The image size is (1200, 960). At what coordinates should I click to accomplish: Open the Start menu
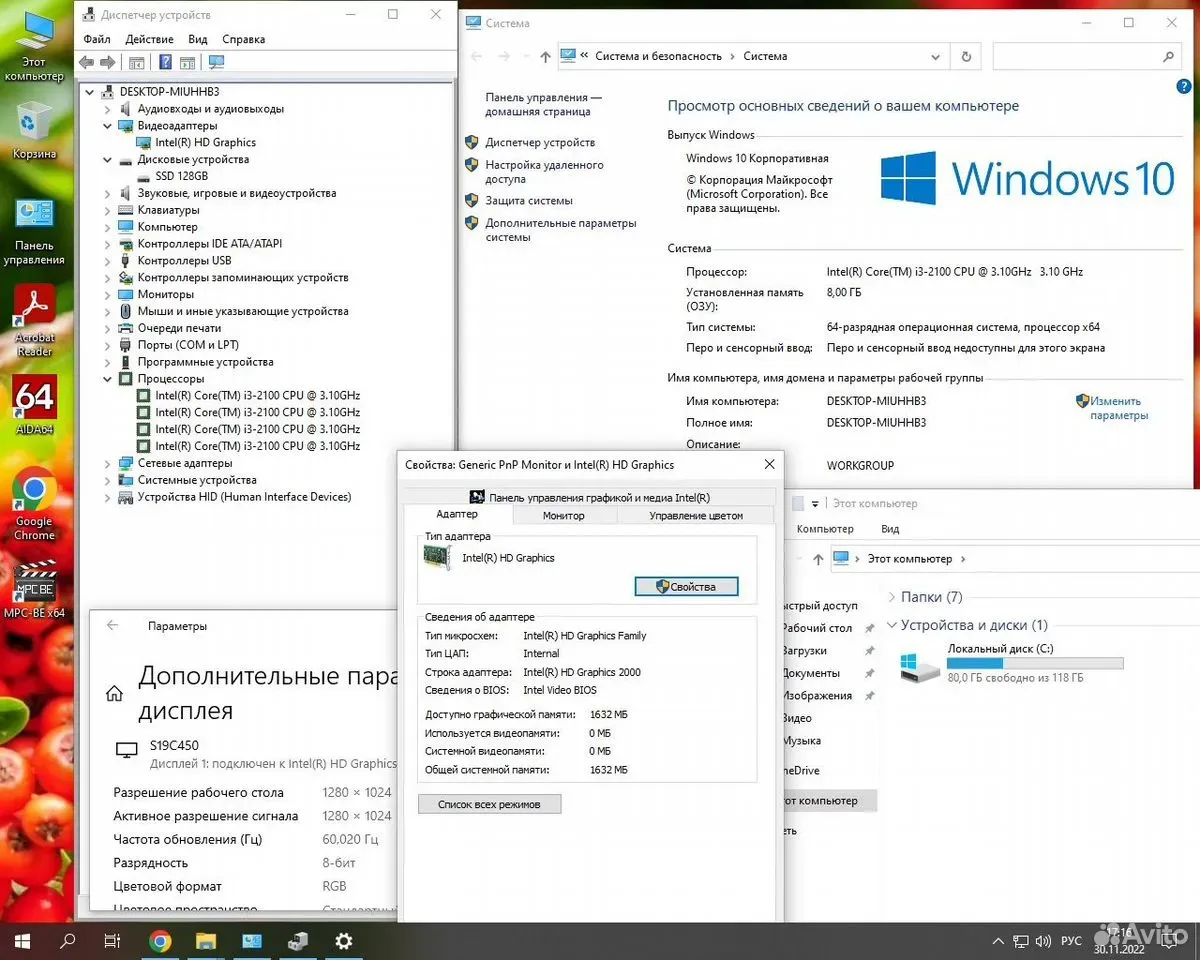(x=22, y=941)
